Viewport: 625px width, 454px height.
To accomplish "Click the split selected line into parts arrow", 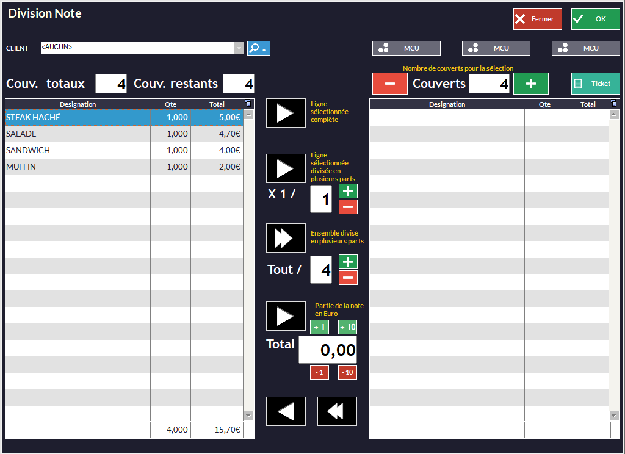I will coord(285,167).
